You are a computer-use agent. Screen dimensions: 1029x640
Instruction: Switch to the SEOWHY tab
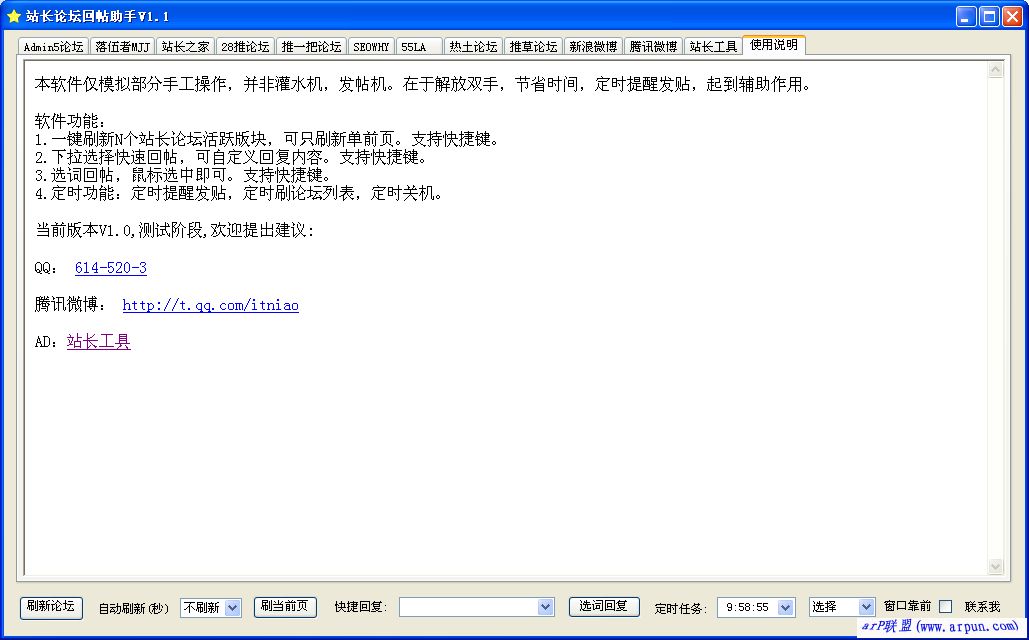tap(371, 45)
